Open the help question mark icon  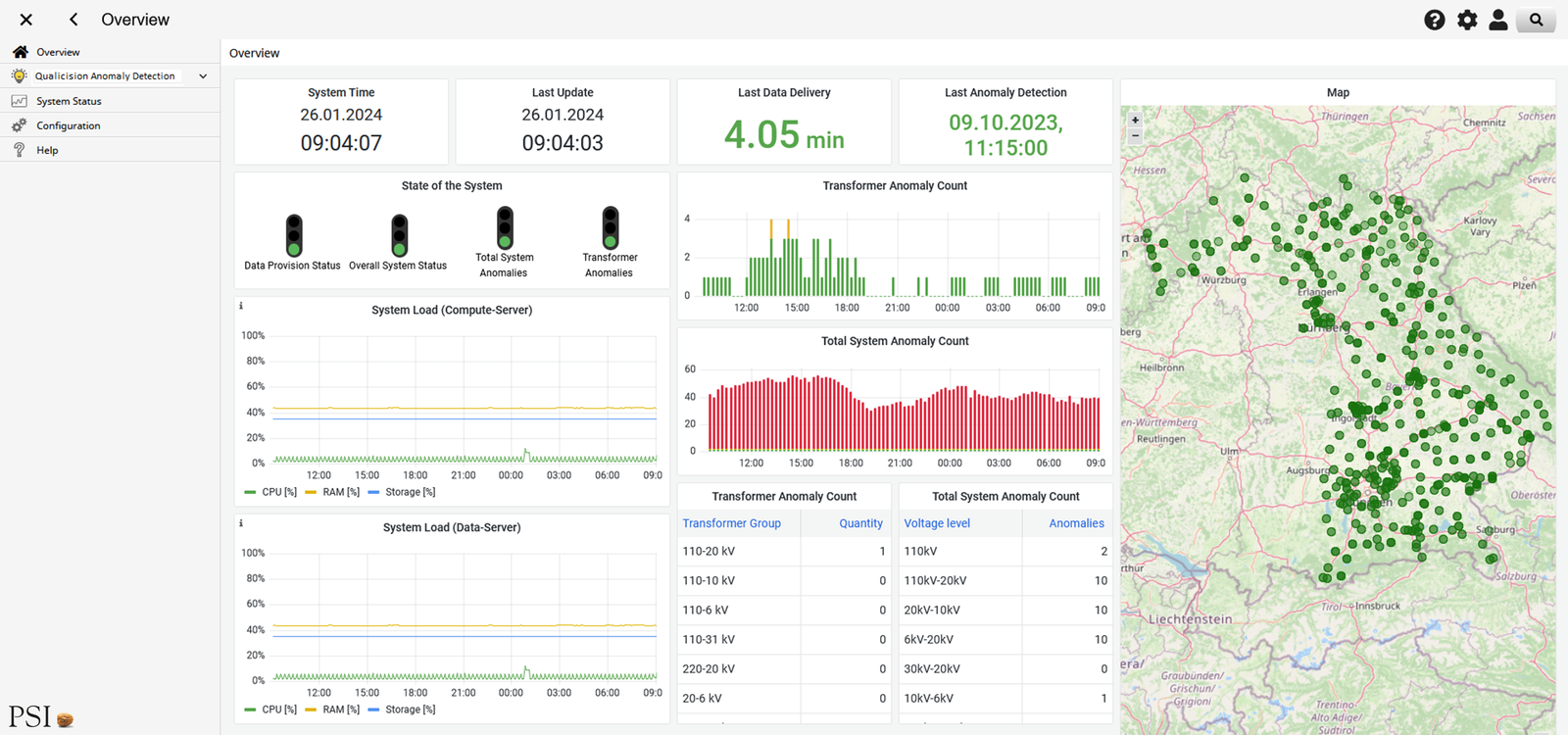tap(1434, 20)
